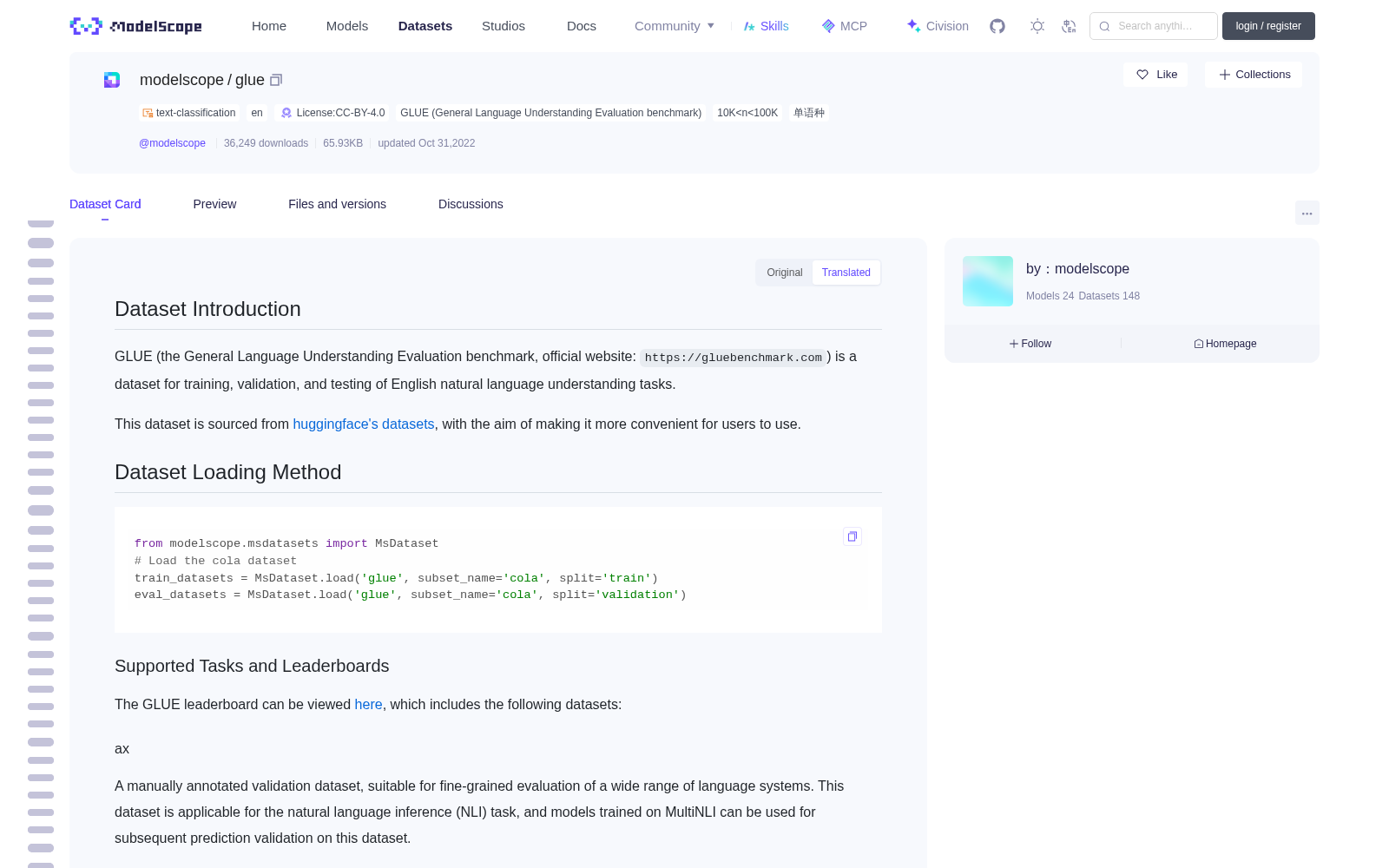Show the Translated version

tap(846, 273)
